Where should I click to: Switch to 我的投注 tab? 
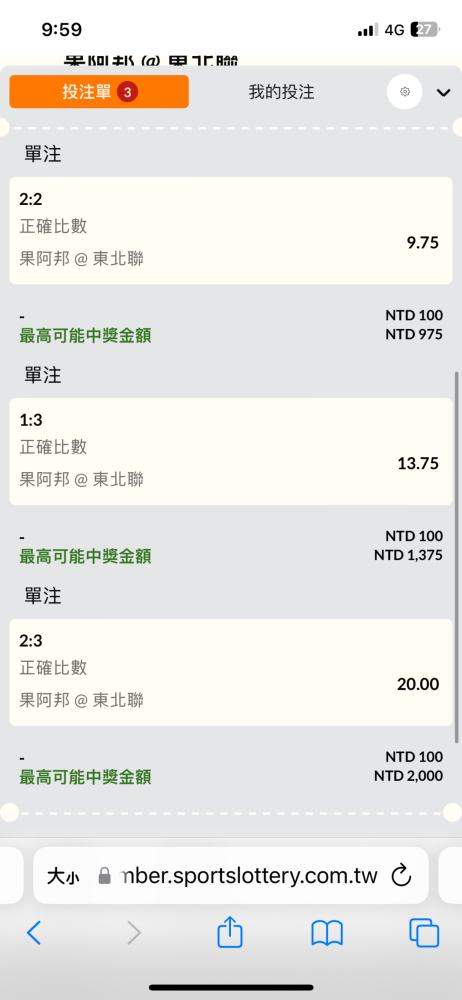281,92
